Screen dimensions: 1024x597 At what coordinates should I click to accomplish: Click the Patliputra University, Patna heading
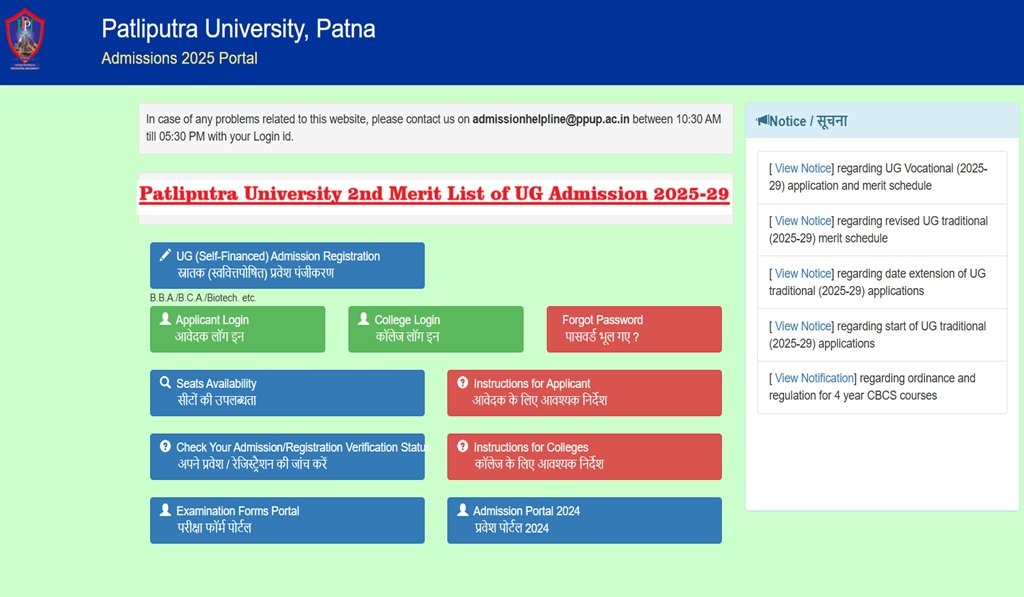tap(238, 29)
